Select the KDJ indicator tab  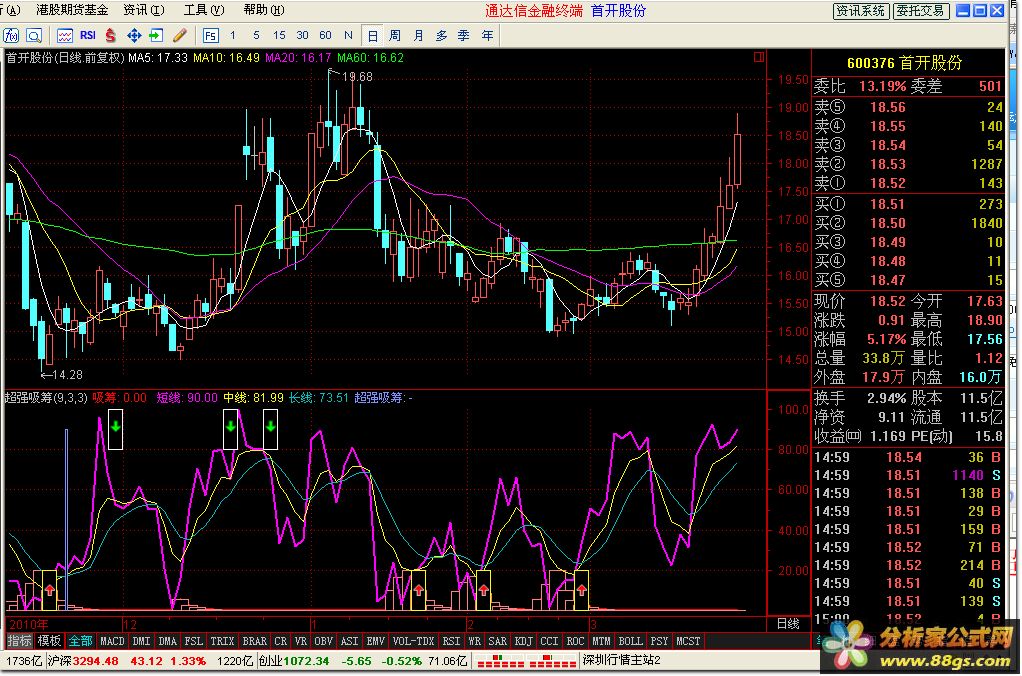[x=523, y=641]
